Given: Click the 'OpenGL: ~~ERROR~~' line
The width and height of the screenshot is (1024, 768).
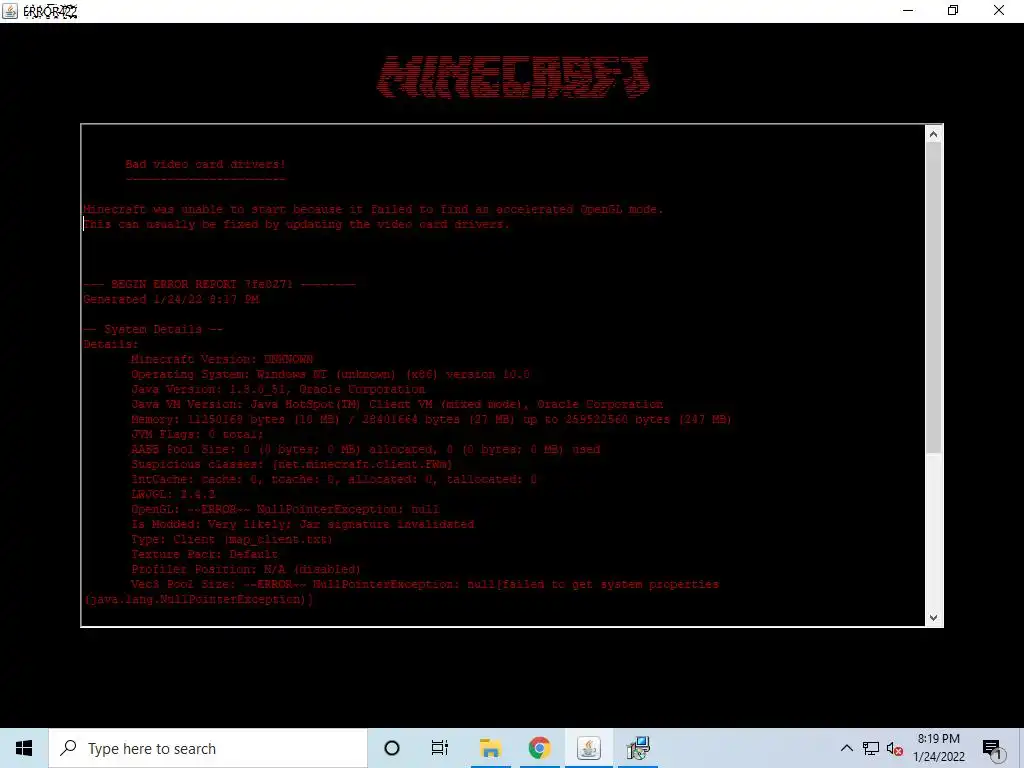Looking at the screenshot, I should point(285,509).
